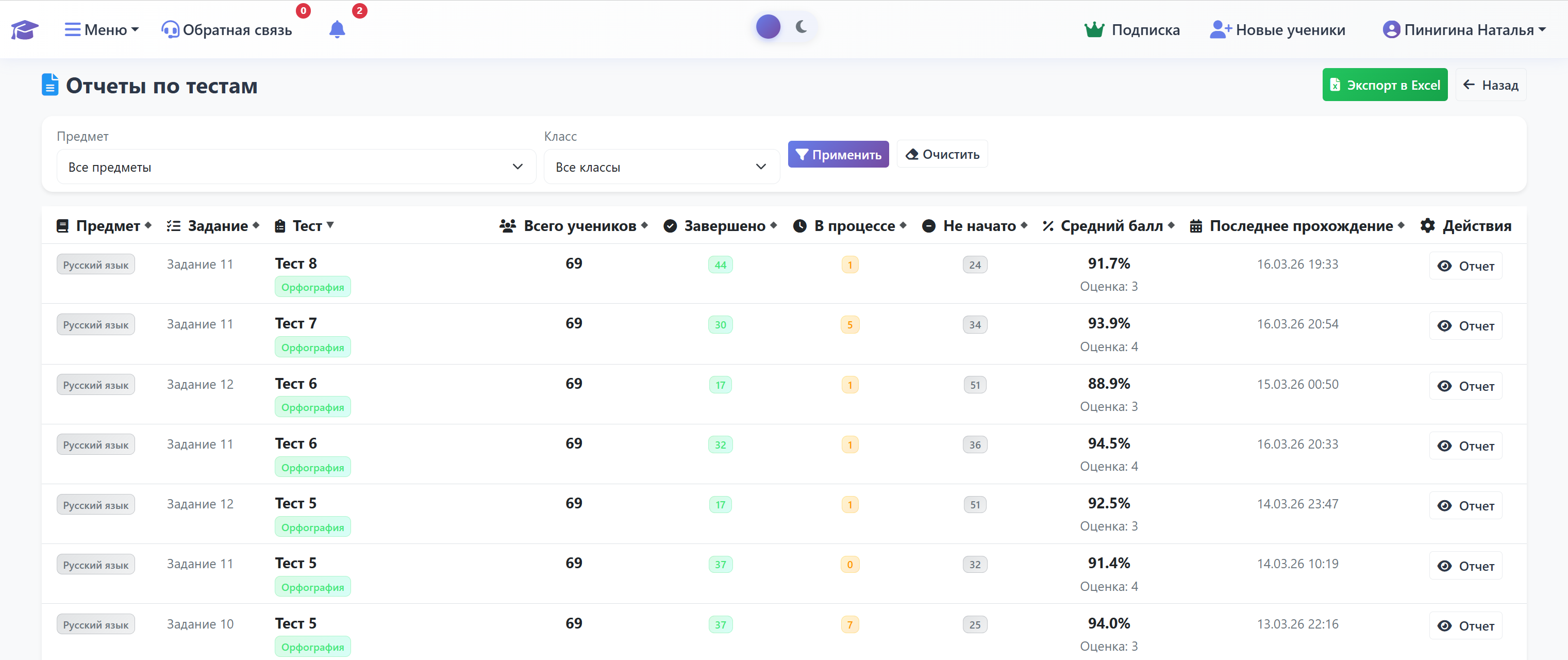Click the clock icon in В процессе header
The width and height of the screenshot is (1568, 660).
coord(800,226)
